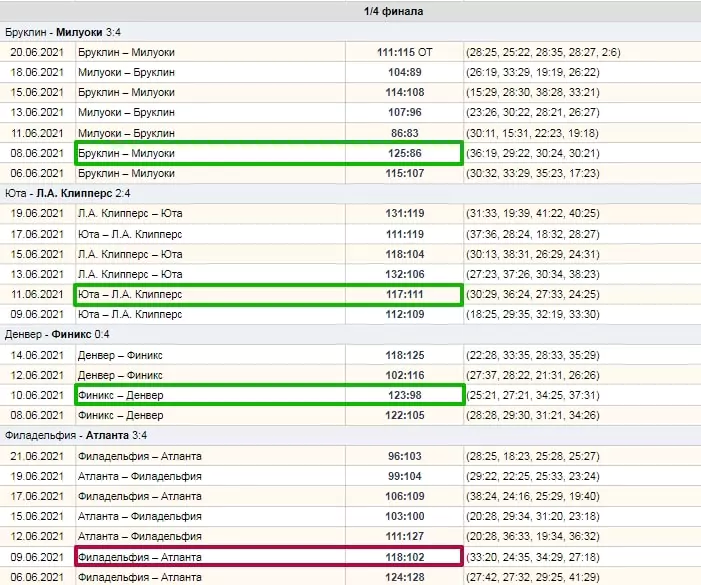Click 'Юта – Л.А. Клипперс' in the 17.06.2021 row
701x585 pixels.
pos(130,234)
